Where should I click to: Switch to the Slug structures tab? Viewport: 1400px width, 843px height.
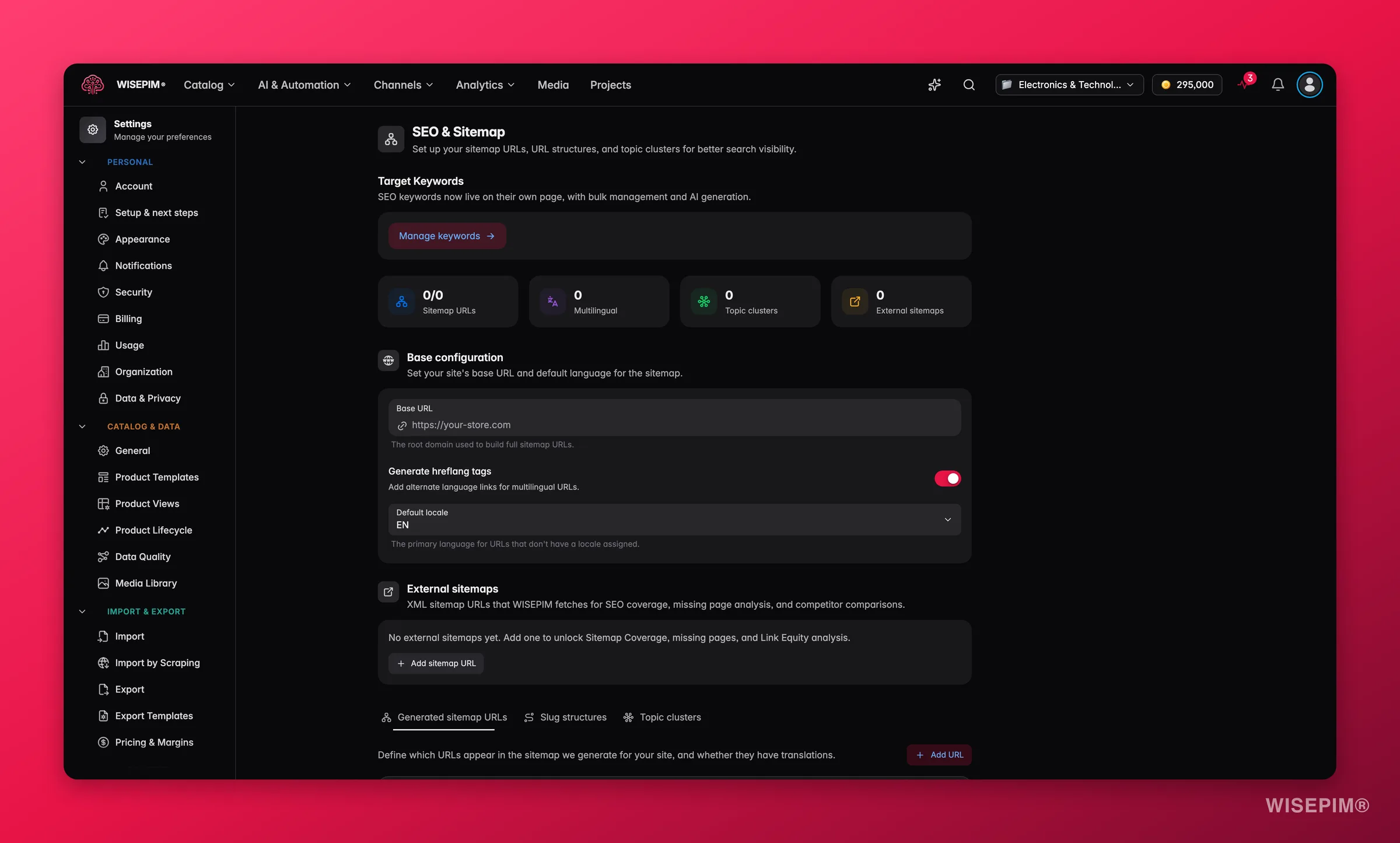coord(565,718)
